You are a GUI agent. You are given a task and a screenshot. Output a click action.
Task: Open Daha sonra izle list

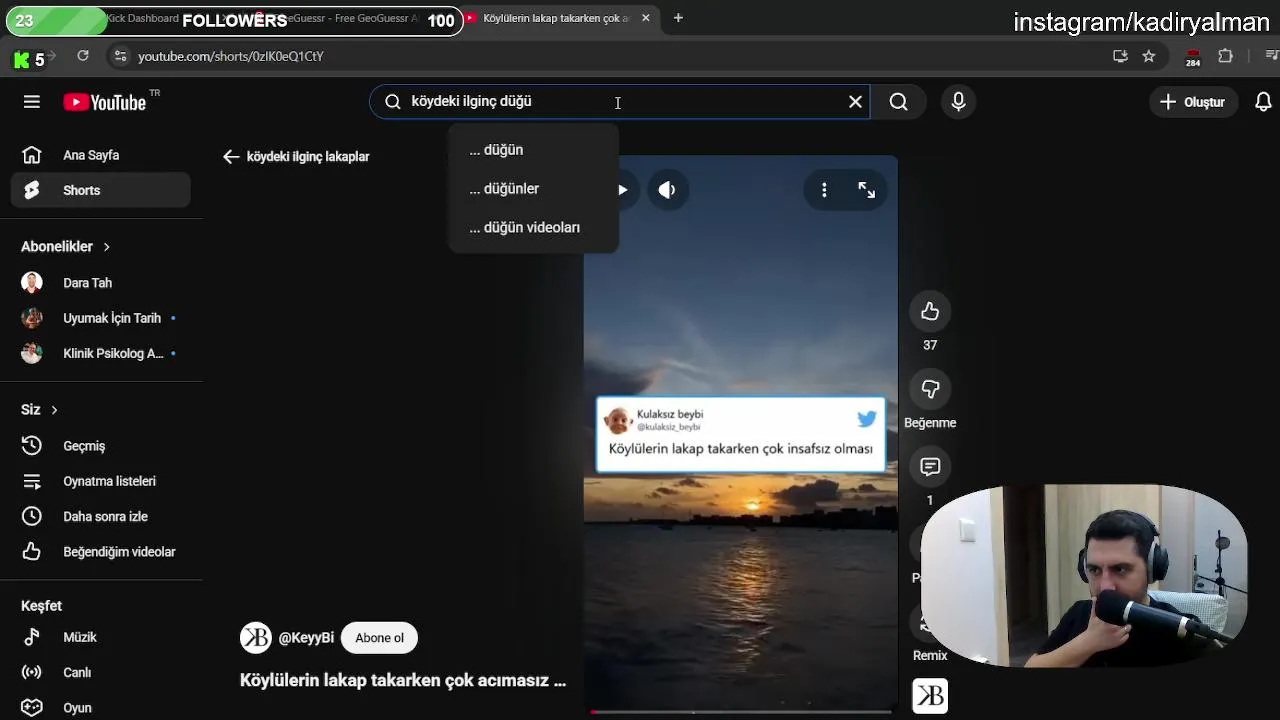101,517
